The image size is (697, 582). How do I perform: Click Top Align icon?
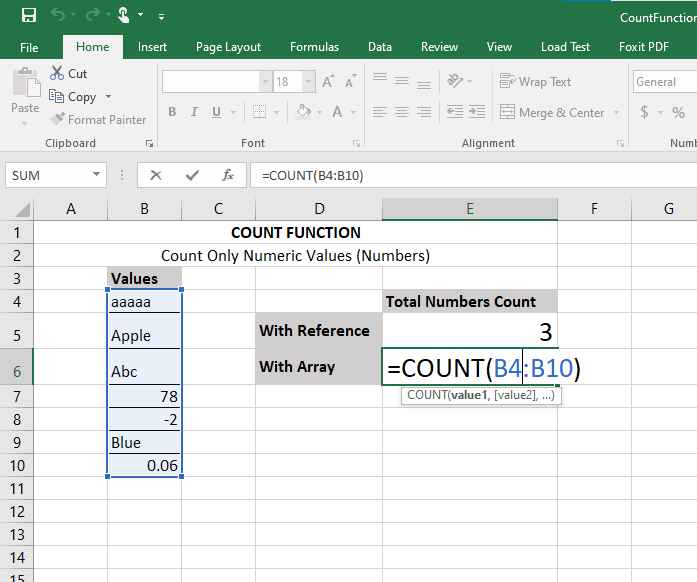coord(380,80)
